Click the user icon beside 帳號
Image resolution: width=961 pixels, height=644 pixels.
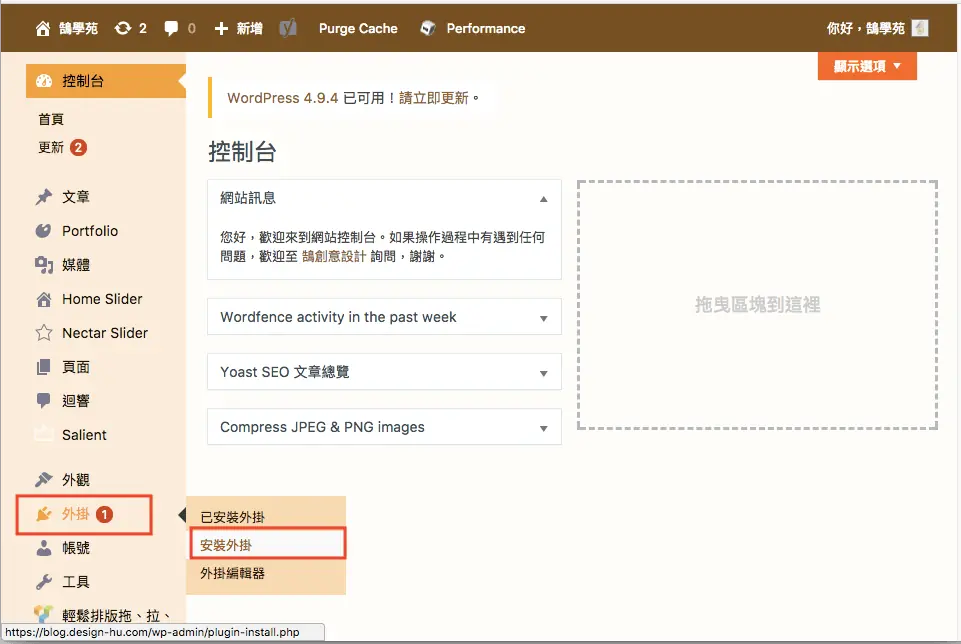(44, 548)
